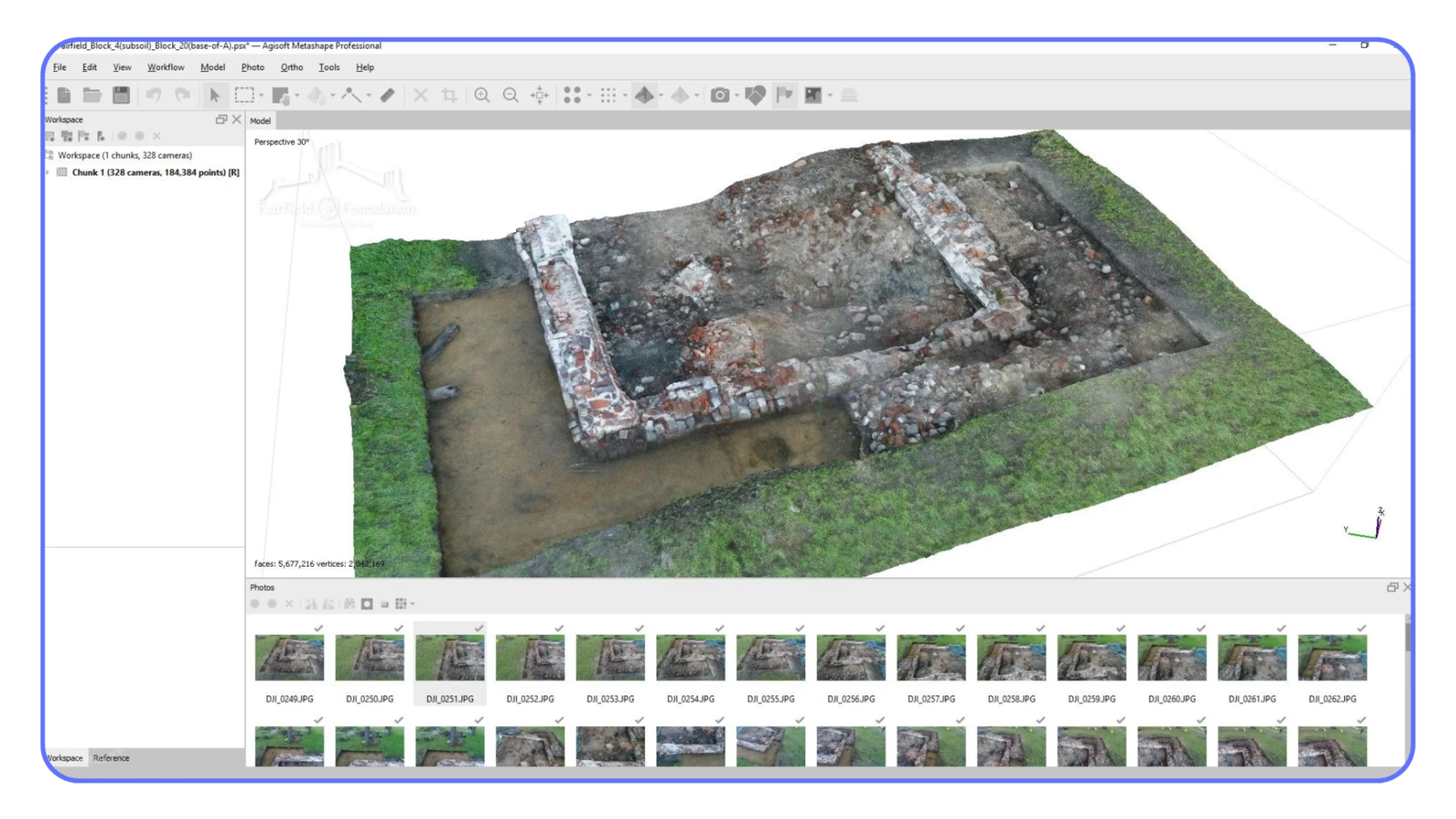Image resolution: width=1456 pixels, height=819 pixels.
Task: Toggle Show Markers flag icon
Action: pos(784,95)
